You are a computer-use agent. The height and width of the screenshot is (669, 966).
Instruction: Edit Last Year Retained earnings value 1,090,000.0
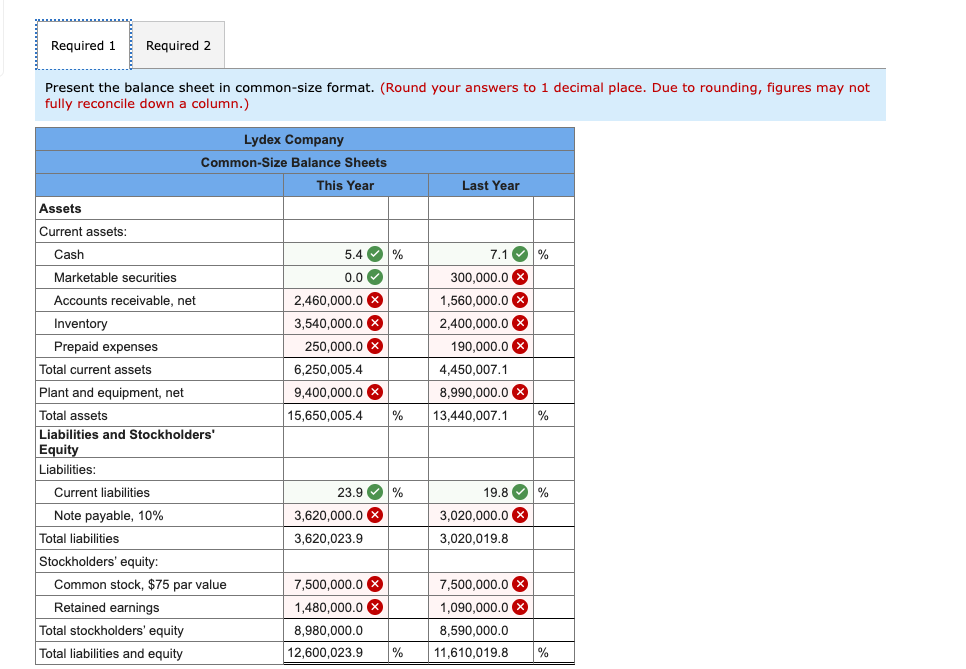[481, 607]
